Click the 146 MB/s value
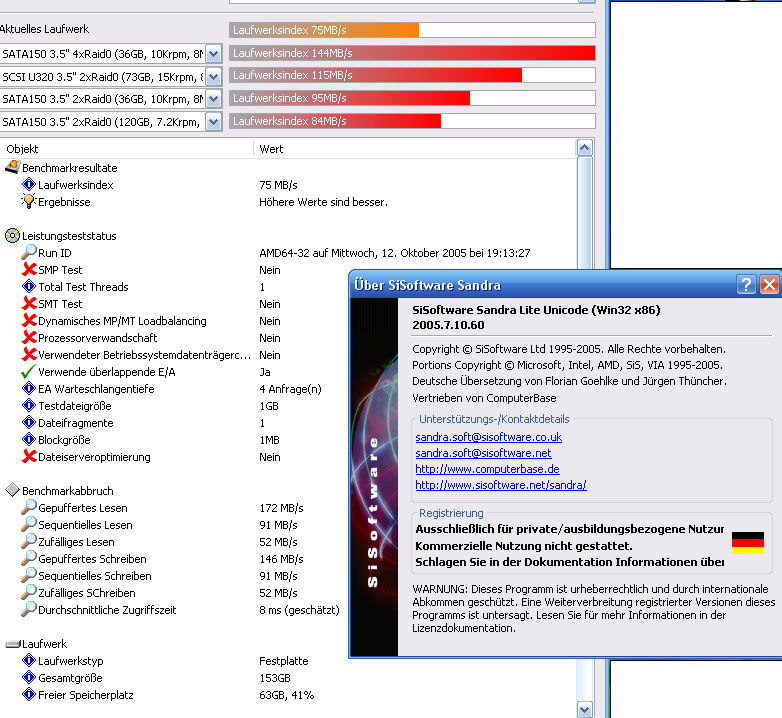The image size is (782, 718). click(x=281, y=559)
